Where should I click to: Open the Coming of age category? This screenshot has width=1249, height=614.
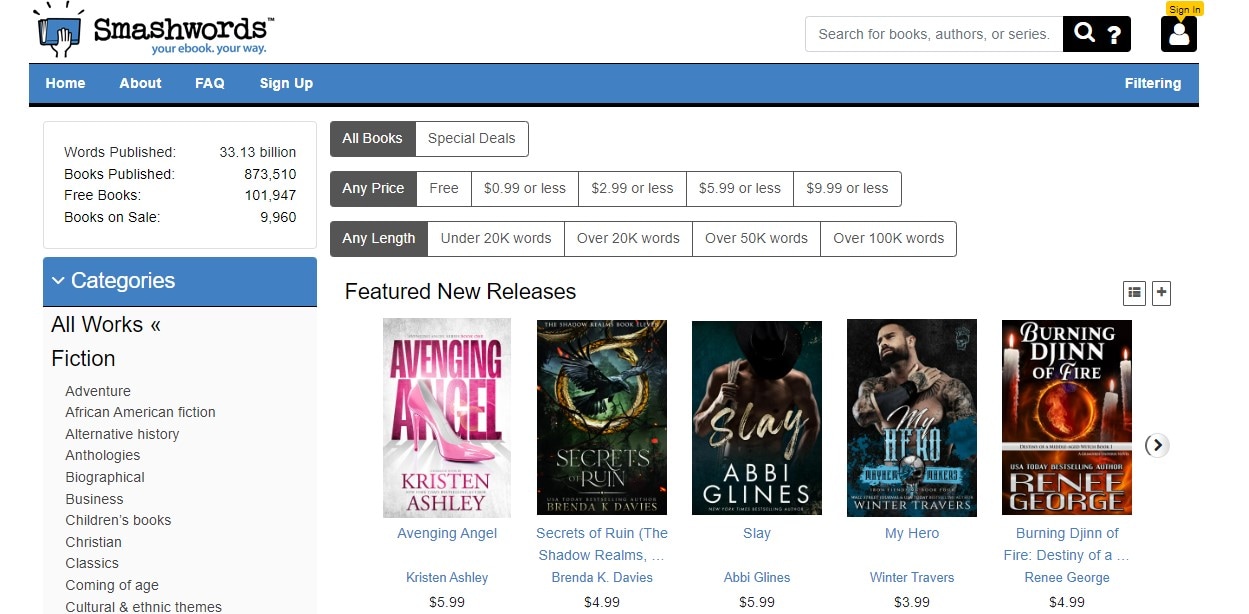pyautogui.click(x=112, y=585)
